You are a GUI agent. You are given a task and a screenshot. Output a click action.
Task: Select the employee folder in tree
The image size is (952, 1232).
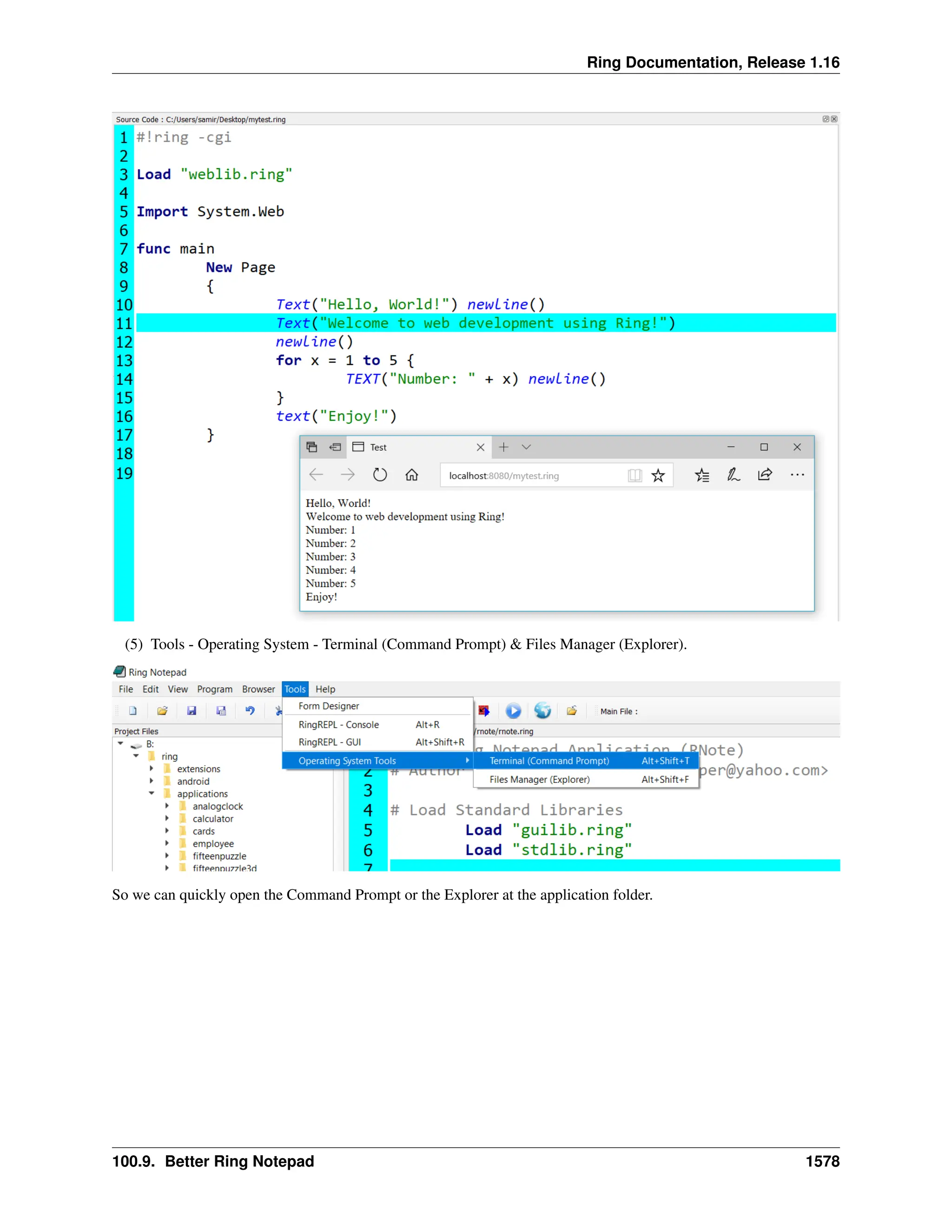213,844
